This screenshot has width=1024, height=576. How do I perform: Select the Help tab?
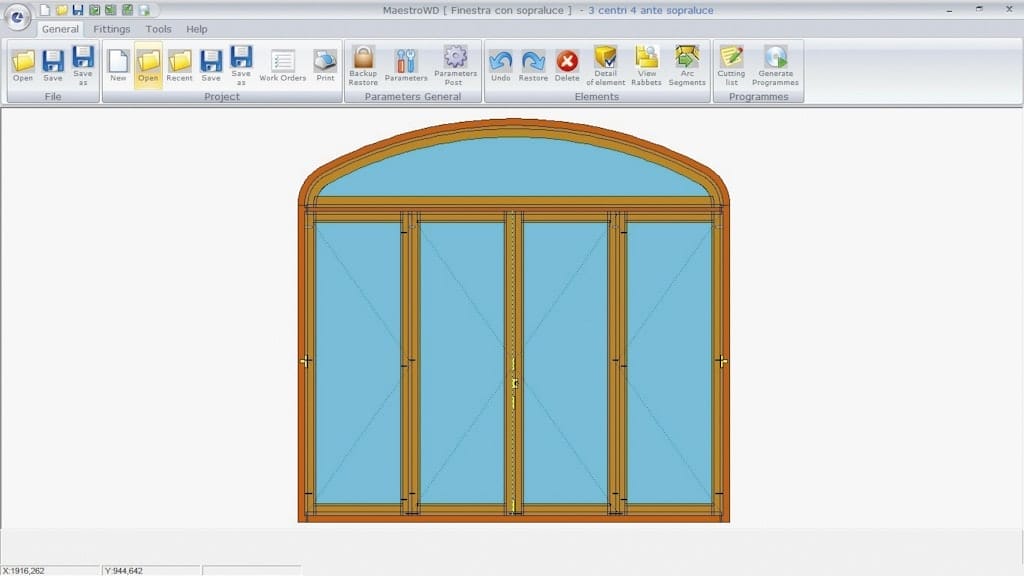click(197, 30)
